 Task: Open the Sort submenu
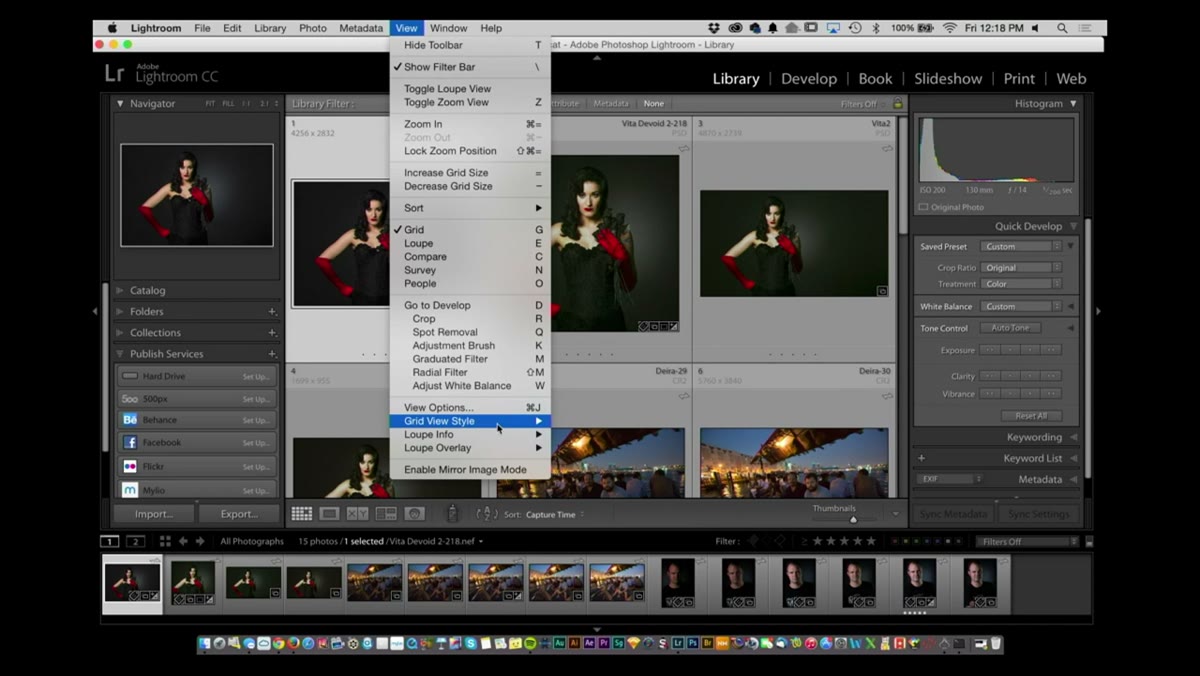pyautogui.click(x=469, y=208)
